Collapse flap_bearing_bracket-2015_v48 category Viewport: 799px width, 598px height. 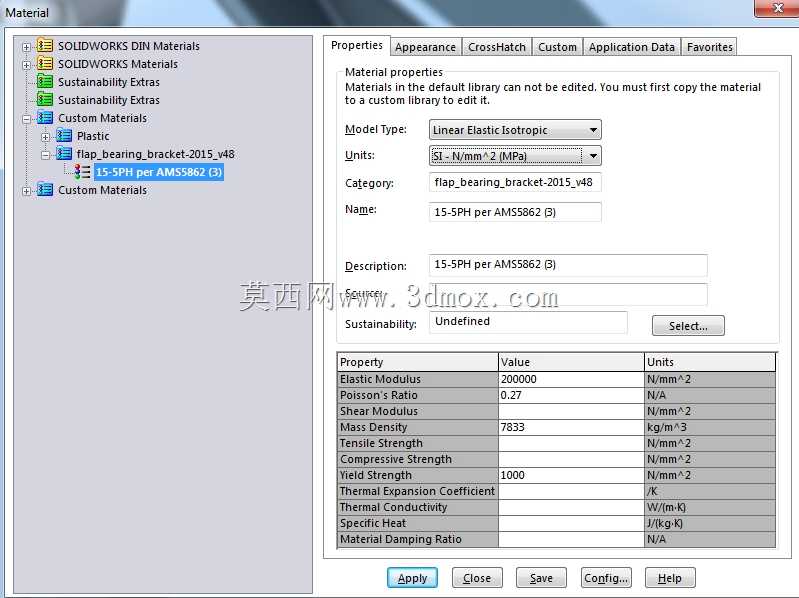(45, 155)
